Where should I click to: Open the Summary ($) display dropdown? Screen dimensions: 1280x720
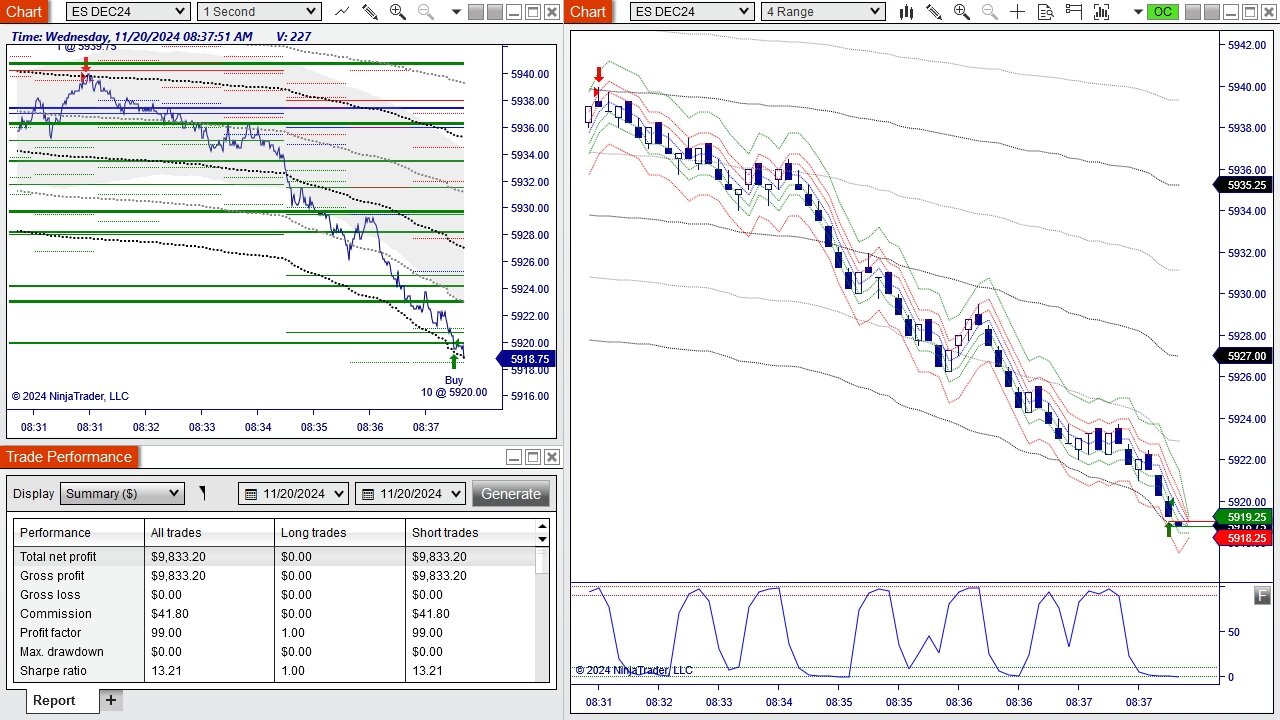[x=122, y=493]
